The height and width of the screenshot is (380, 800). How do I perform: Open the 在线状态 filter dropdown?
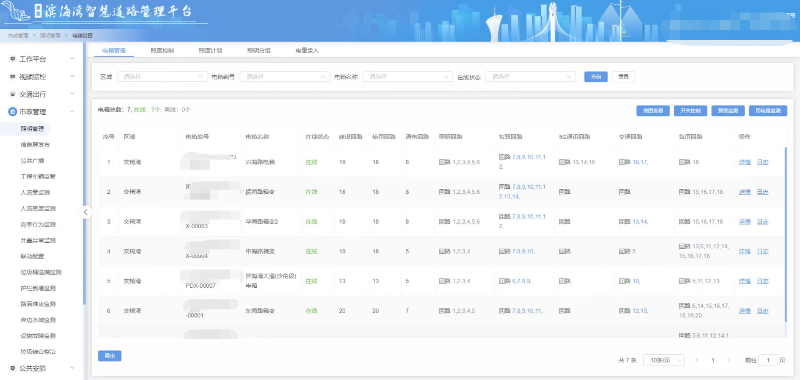tap(531, 77)
